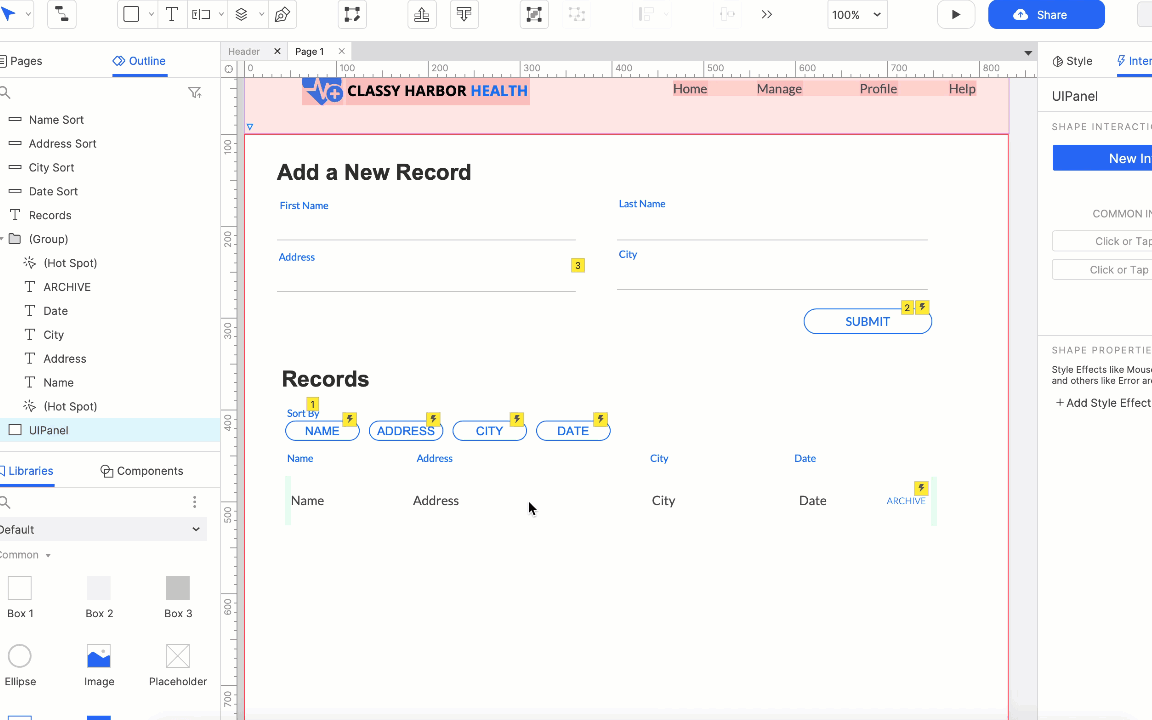The width and height of the screenshot is (1152, 720).
Task: Open the Default library dropdown
Action: (x=100, y=530)
